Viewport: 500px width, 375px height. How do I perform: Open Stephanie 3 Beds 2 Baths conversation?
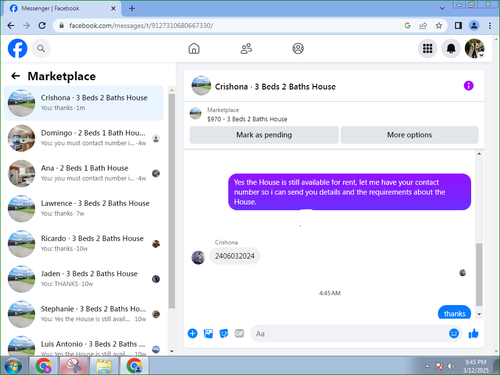pyautogui.click(x=84, y=314)
